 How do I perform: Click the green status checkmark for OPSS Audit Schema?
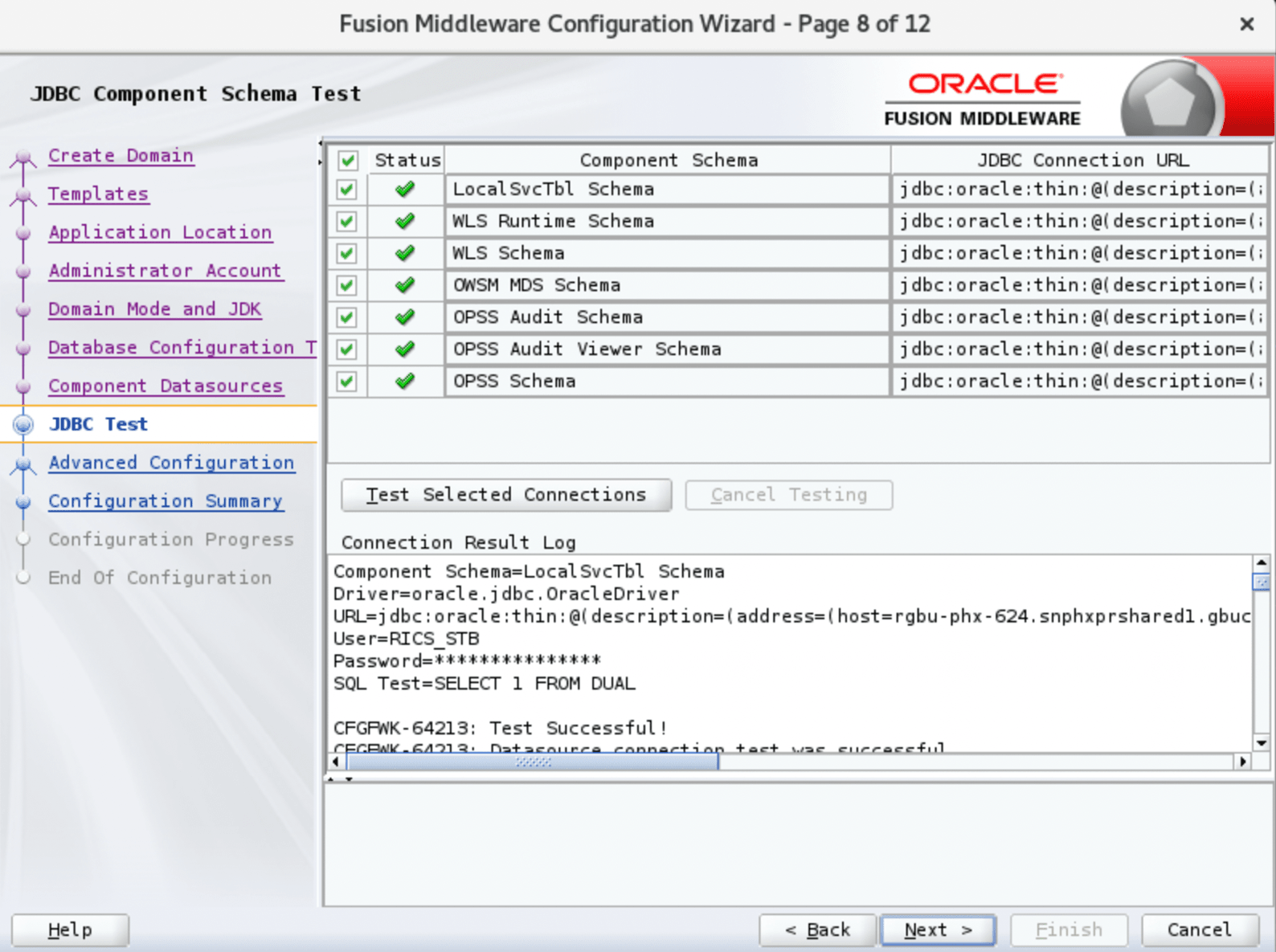pos(405,317)
